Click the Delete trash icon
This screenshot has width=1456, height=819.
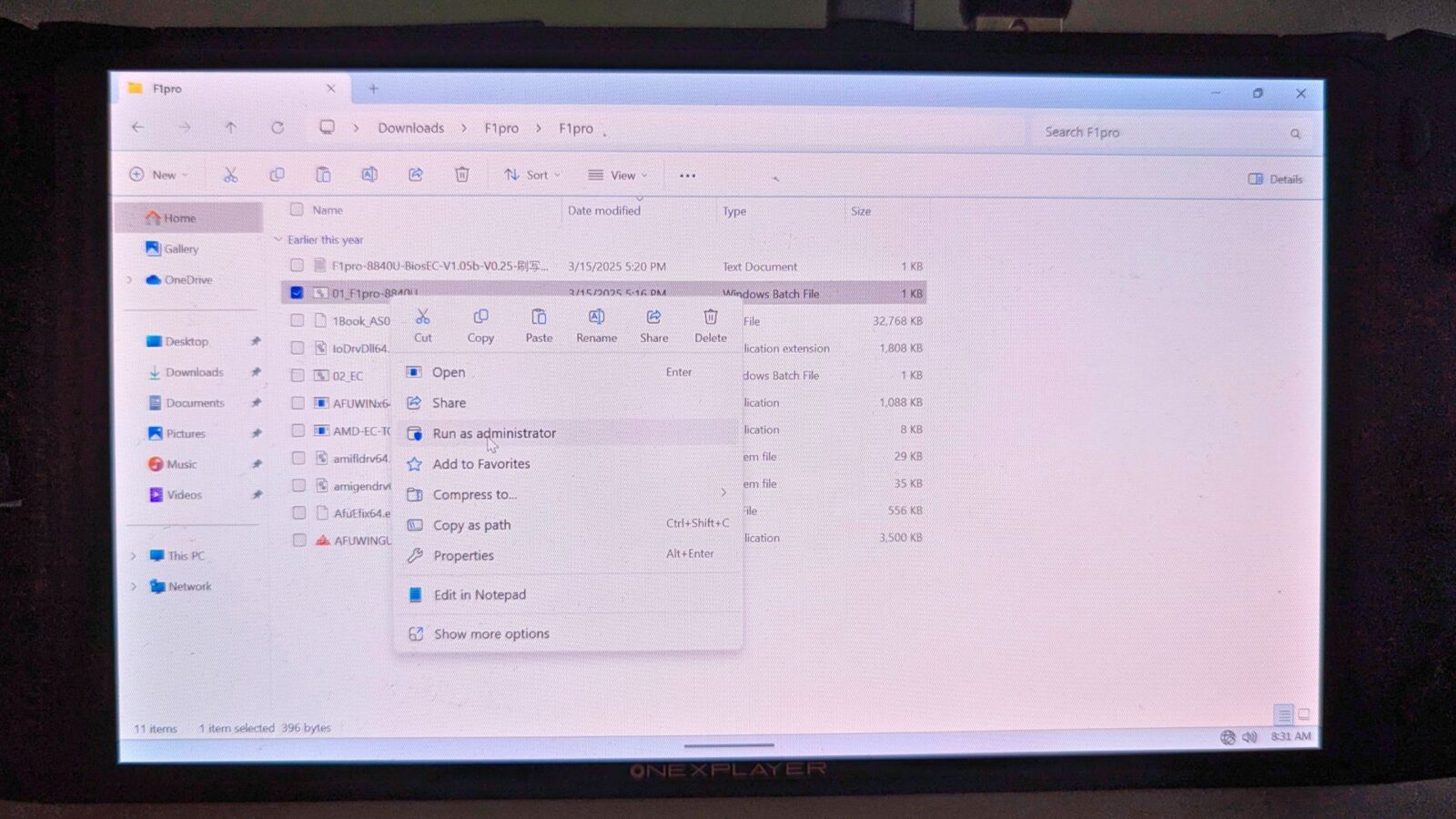click(x=462, y=175)
